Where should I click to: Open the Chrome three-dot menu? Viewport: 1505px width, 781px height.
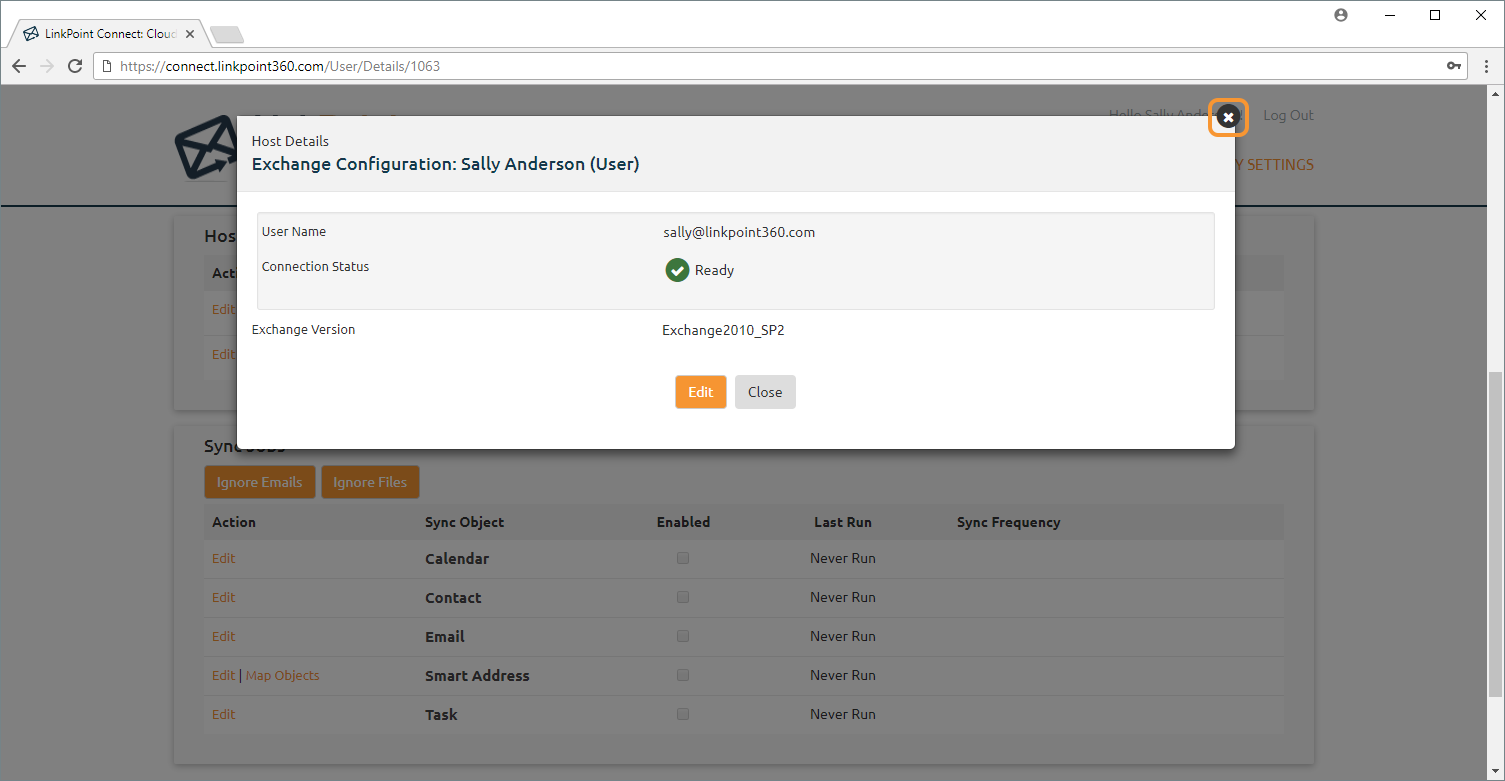(x=1485, y=66)
